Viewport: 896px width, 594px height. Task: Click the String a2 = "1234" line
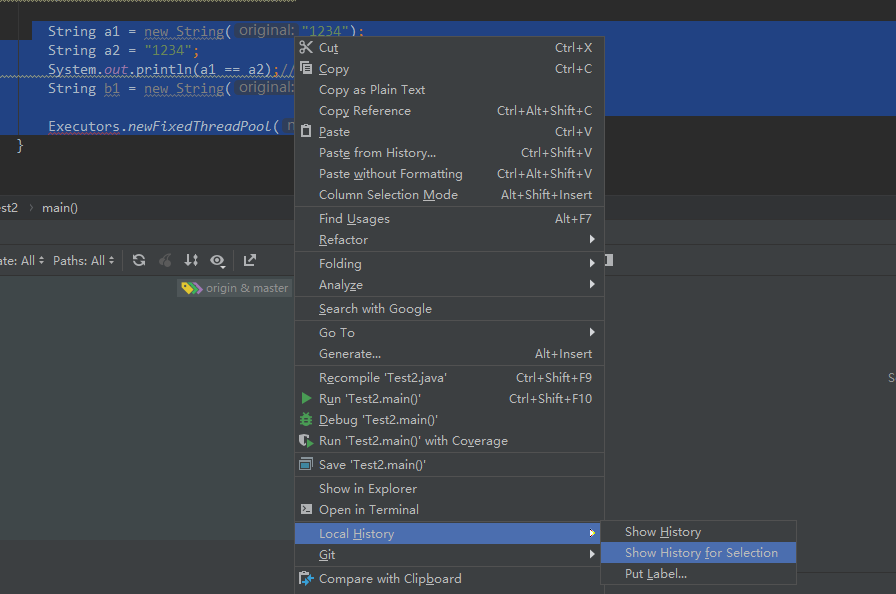tap(123, 50)
